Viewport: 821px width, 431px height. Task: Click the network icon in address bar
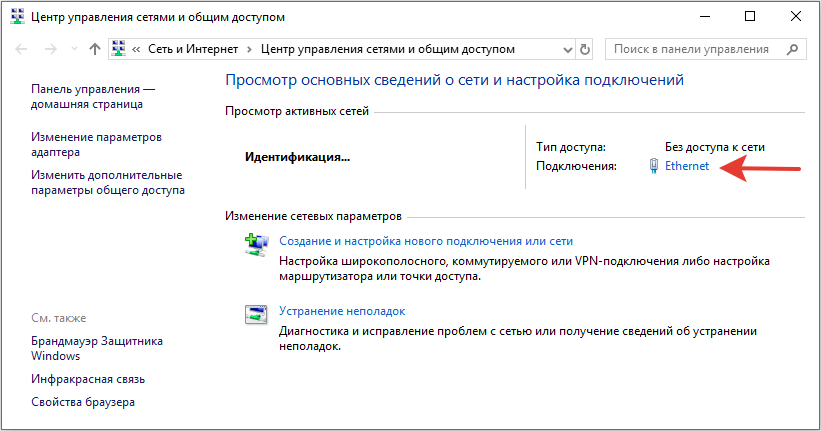click(119, 49)
